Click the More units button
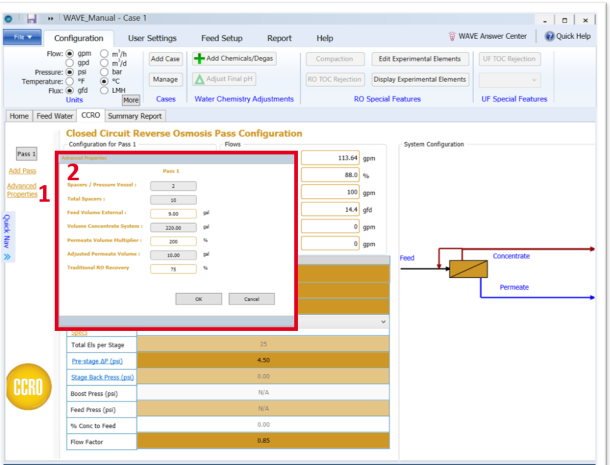This screenshot has width=610, height=465. (131, 100)
